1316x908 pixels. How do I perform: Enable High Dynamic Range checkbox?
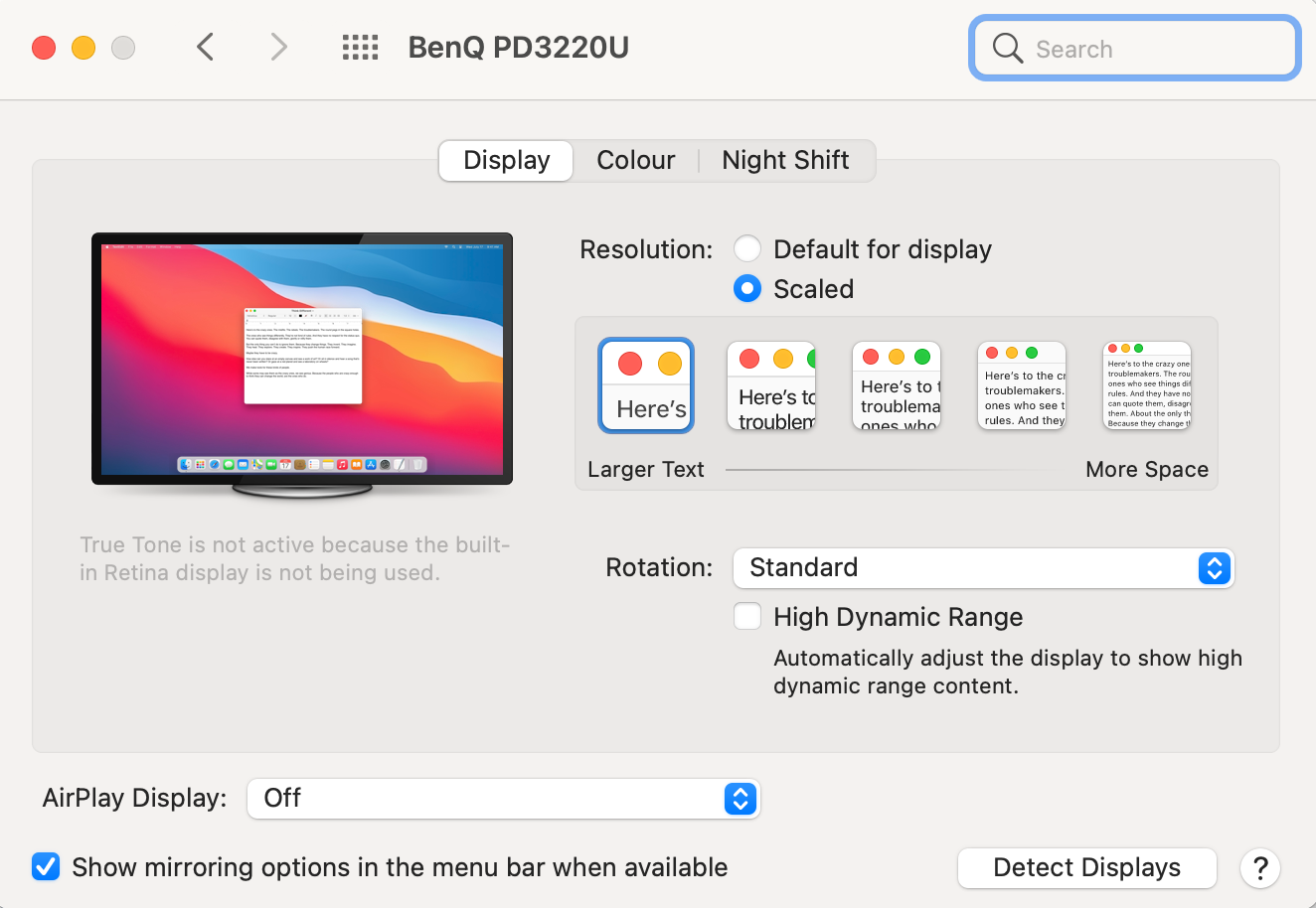coord(747,616)
